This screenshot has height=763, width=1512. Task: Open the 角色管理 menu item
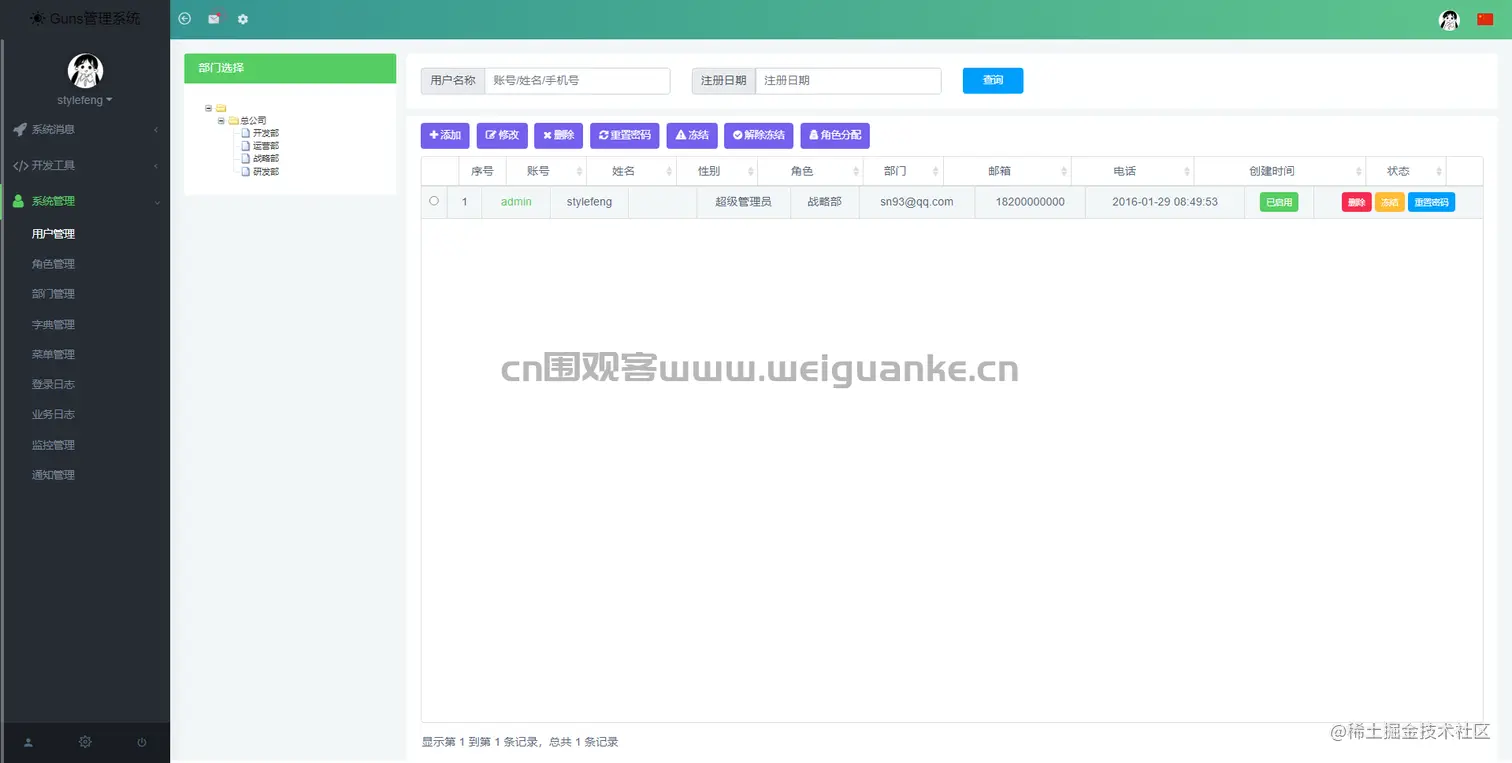53,264
